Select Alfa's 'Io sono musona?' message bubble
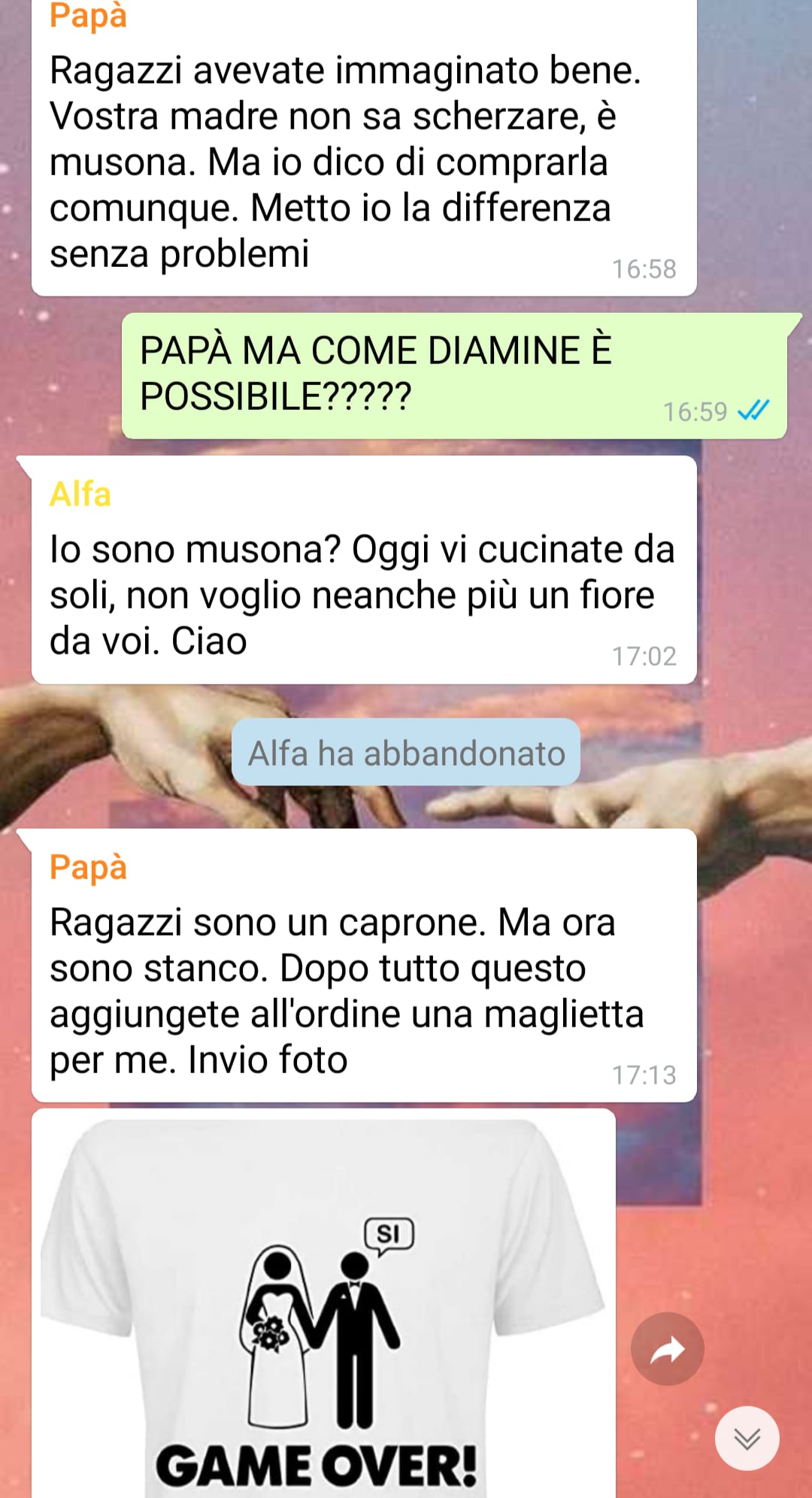 (x=364, y=570)
